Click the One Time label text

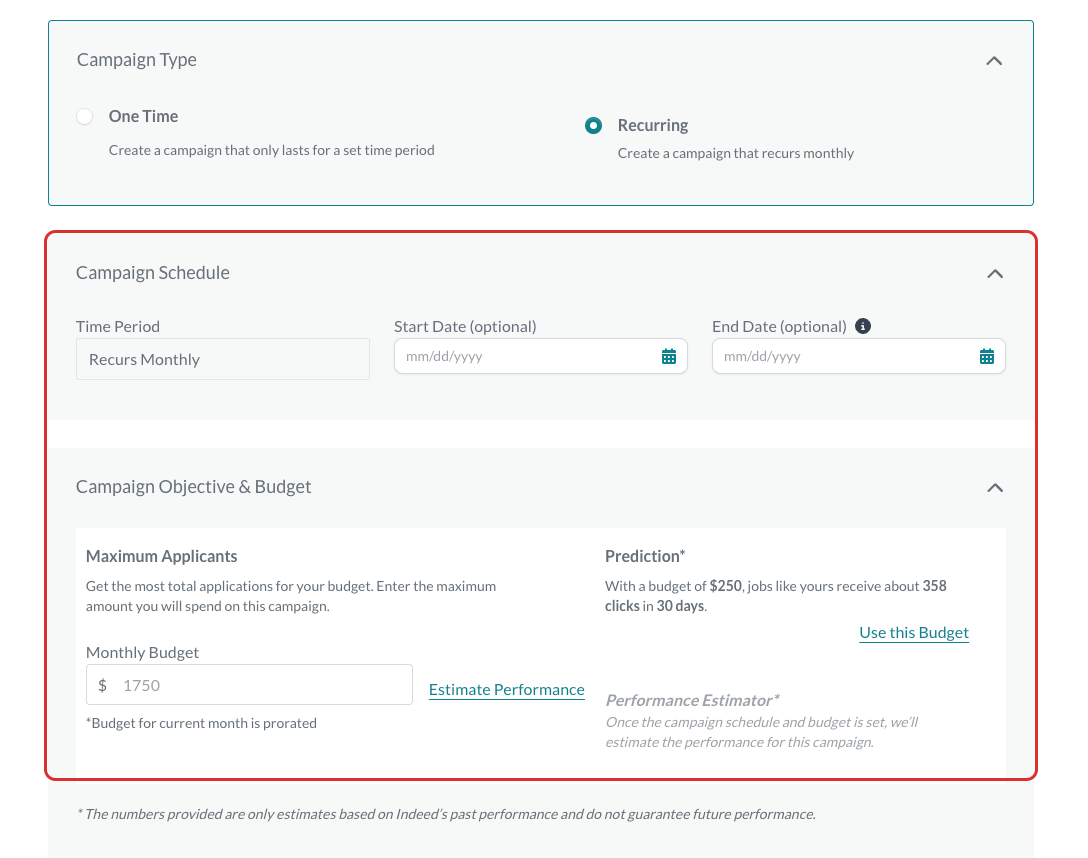(x=144, y=117)
